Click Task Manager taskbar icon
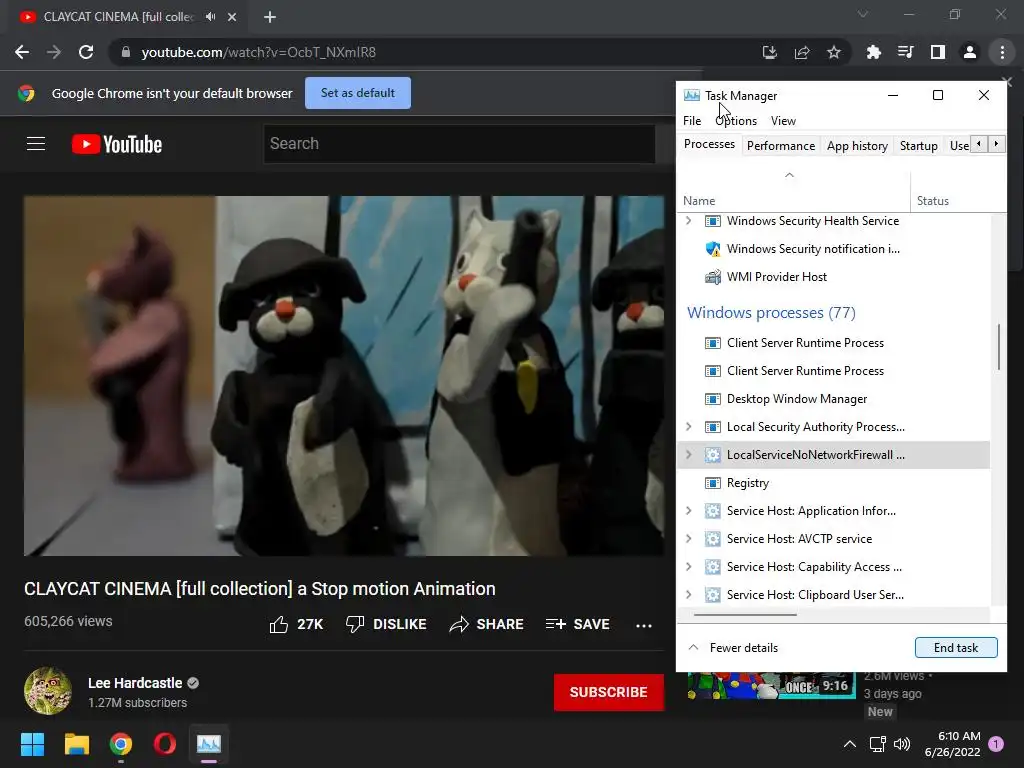Screen dimensions: 1024x768 [x=209, y=744]
